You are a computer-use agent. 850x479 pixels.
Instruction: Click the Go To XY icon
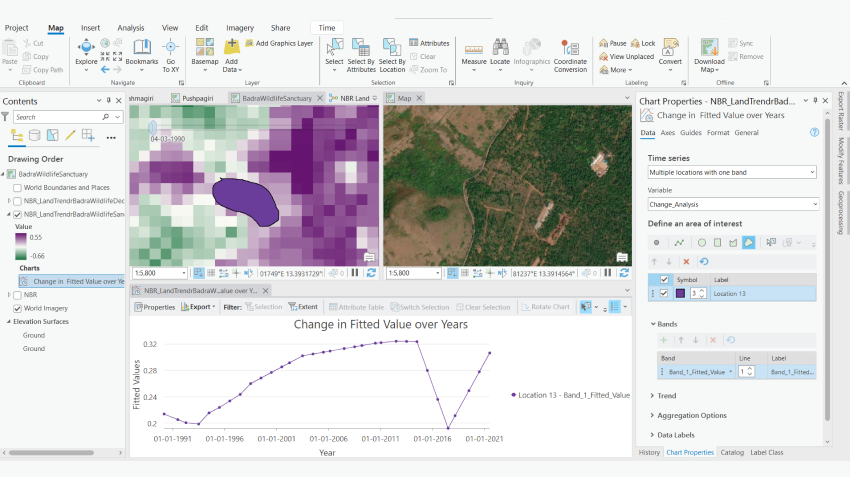pos(171,52)
